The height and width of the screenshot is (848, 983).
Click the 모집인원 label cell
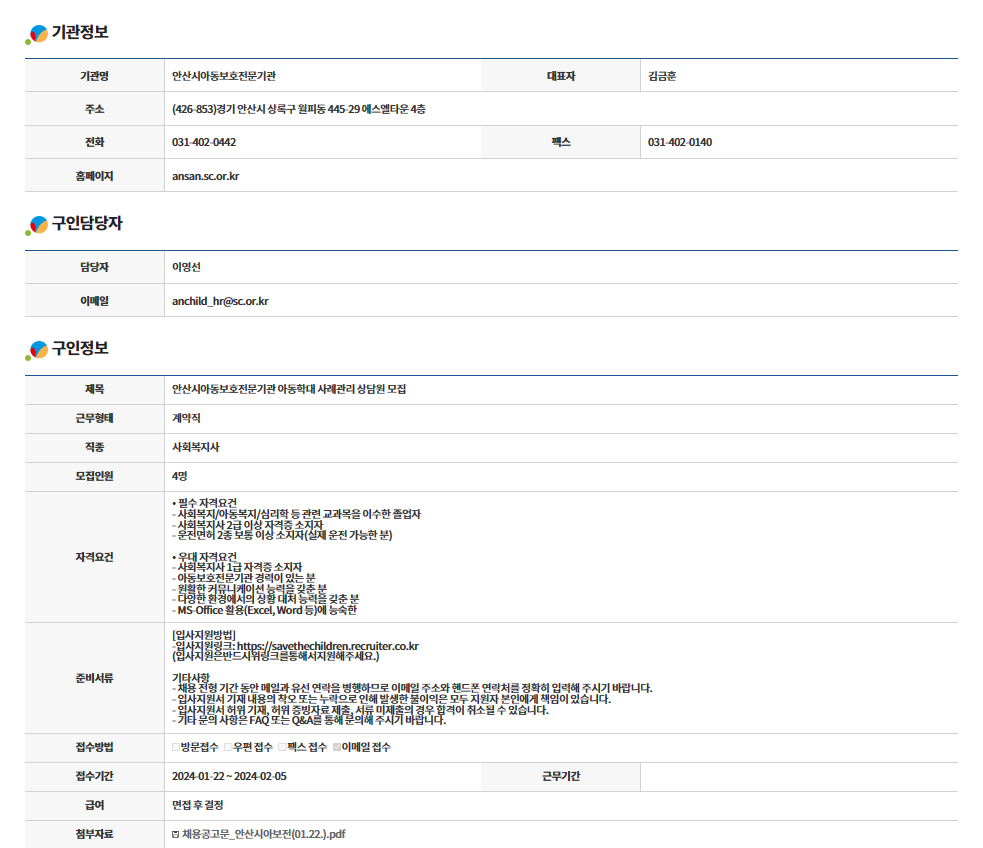95,476
